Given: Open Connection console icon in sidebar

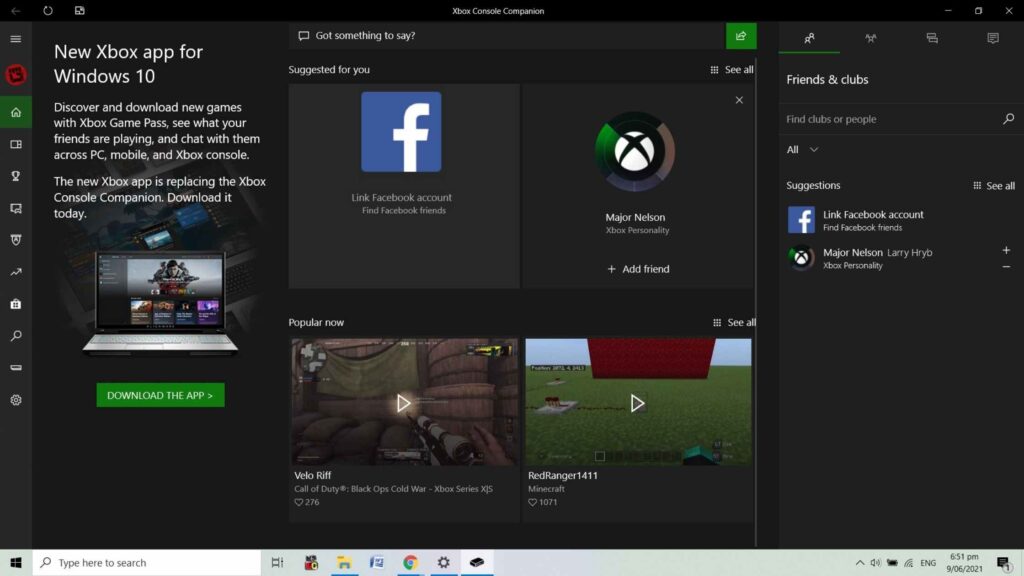Looking at the screenshot, I should point(16,368).
